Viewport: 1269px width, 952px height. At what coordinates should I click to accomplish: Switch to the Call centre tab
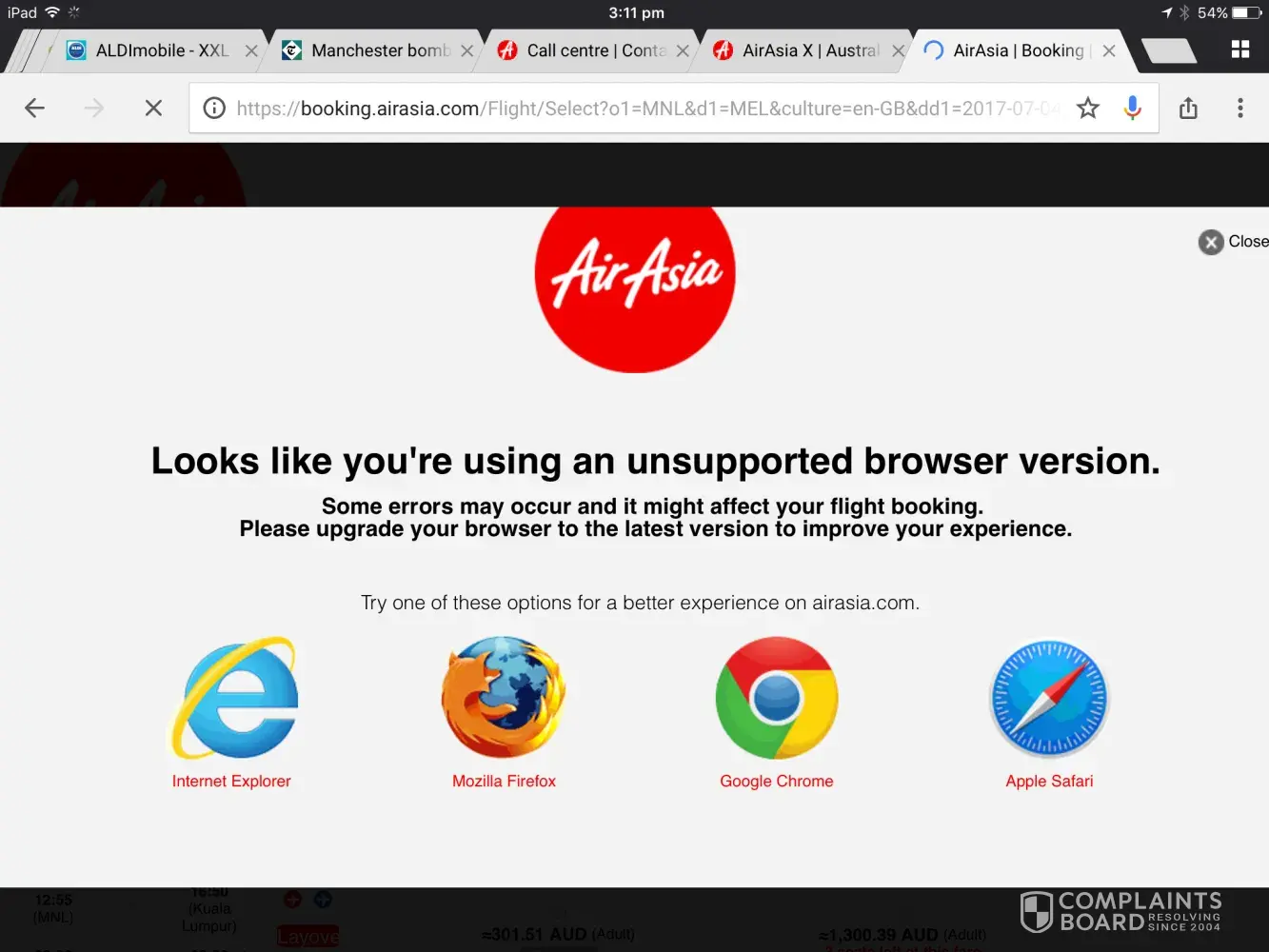pos(587,50)
